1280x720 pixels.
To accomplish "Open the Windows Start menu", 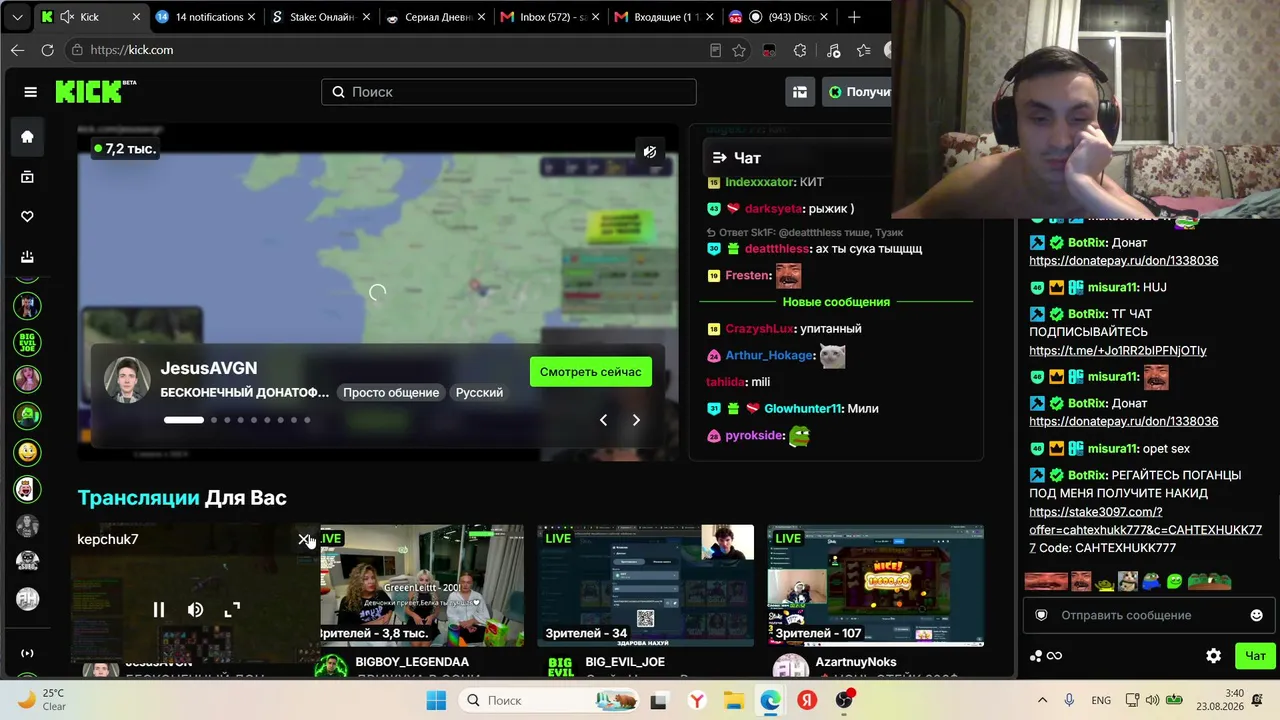I will 436,700.
